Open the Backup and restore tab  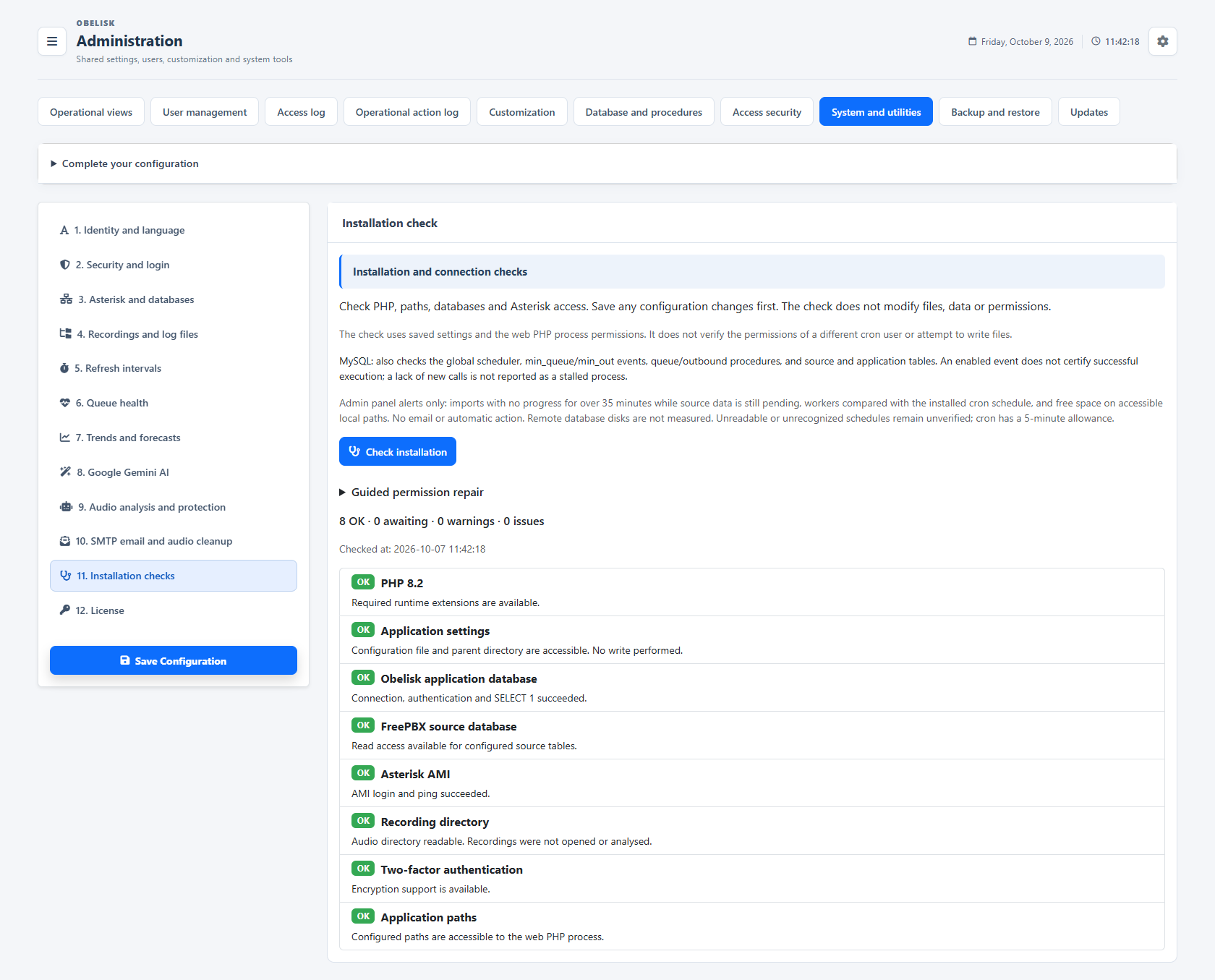tap(995, 112)
